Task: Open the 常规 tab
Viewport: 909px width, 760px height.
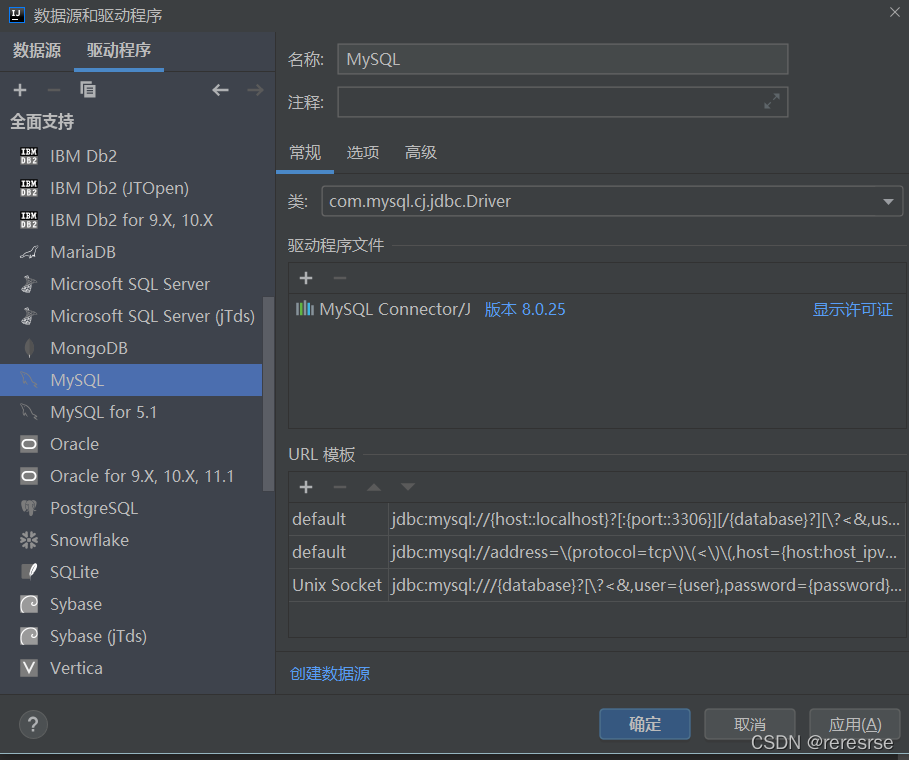Action: [x=305, y=152]
